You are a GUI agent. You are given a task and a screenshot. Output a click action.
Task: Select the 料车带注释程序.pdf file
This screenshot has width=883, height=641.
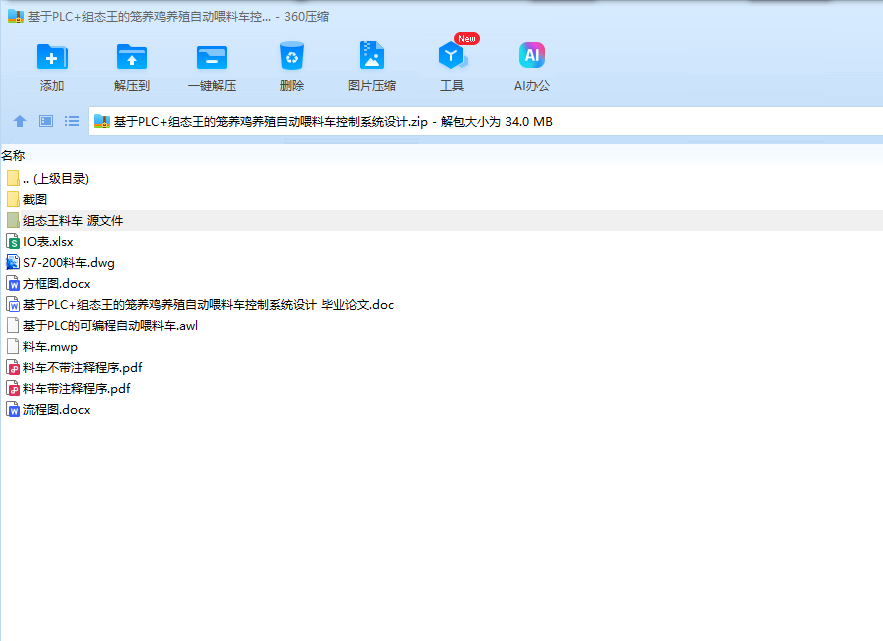[442, 389]
